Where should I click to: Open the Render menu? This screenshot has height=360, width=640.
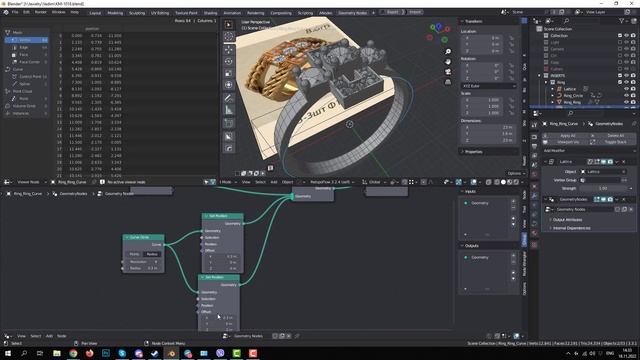[40, 12]
